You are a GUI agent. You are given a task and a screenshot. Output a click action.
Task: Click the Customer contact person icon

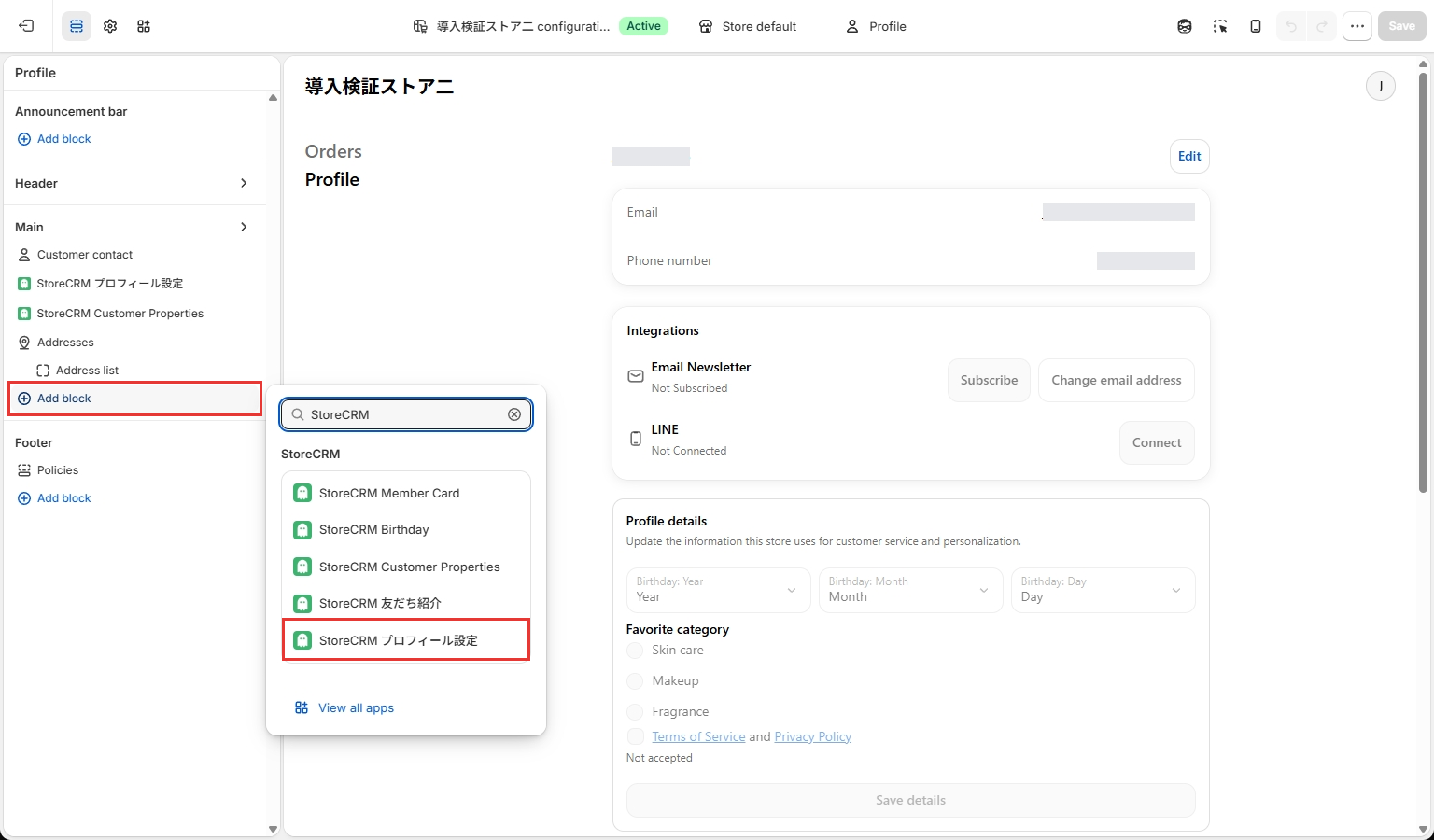point(24,255)
